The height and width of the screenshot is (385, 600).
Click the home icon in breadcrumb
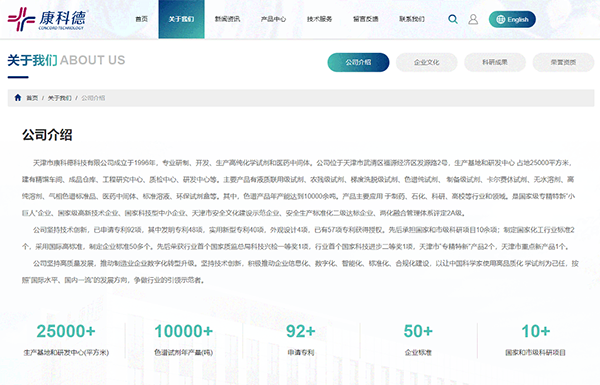[x=18, y=98]
